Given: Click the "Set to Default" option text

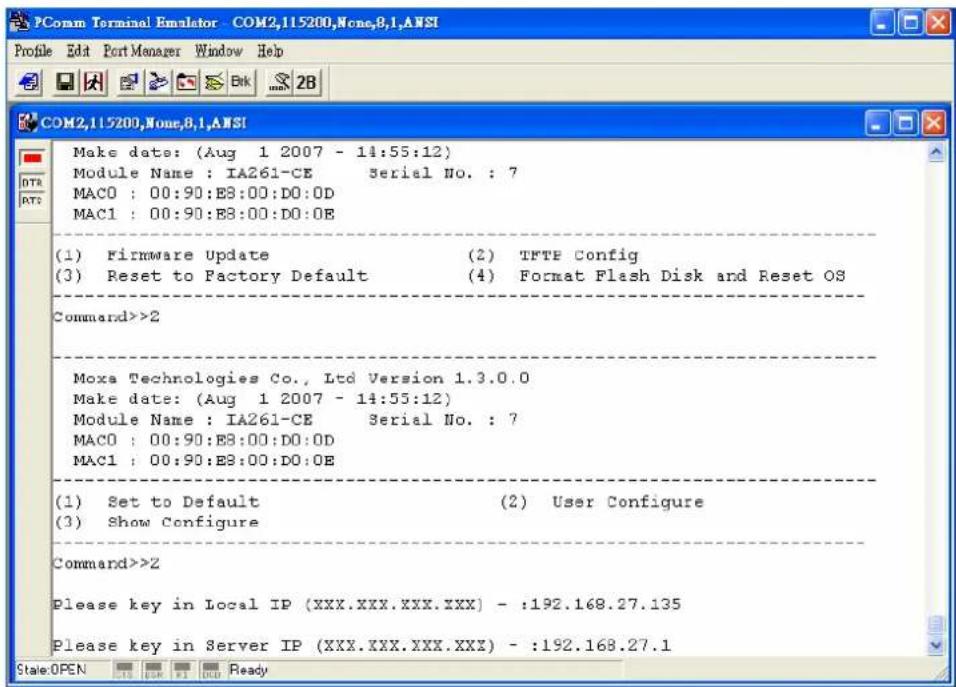Looking at the screenshot, I should [x=183, y=502].
